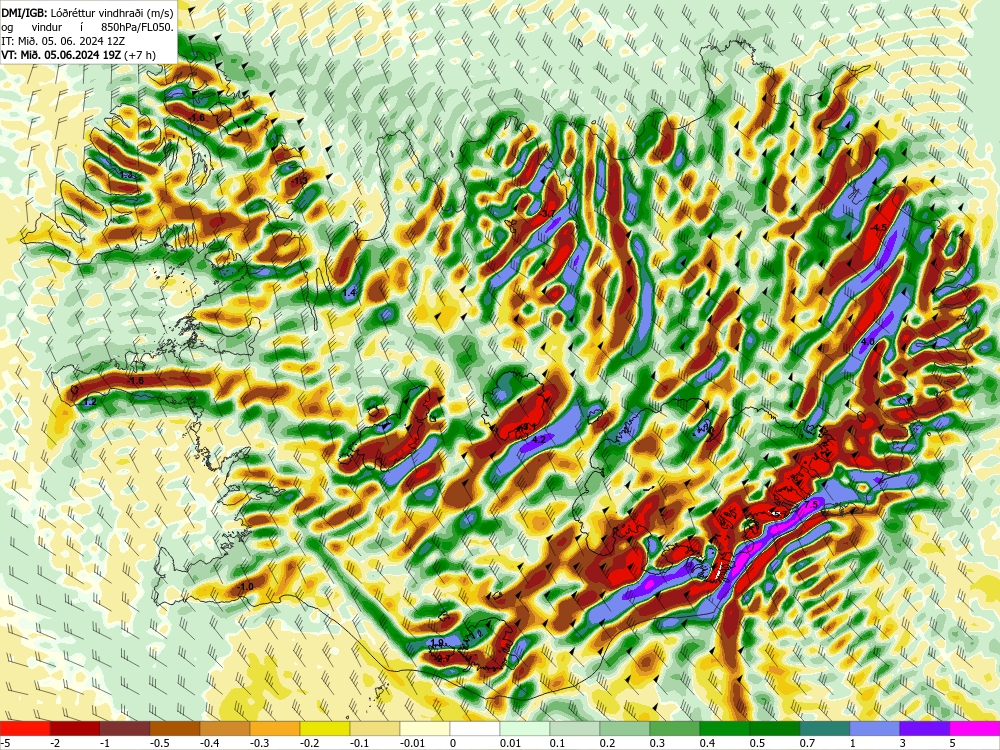Select the brown legend swatch starting at -0.5

point(175,728)
